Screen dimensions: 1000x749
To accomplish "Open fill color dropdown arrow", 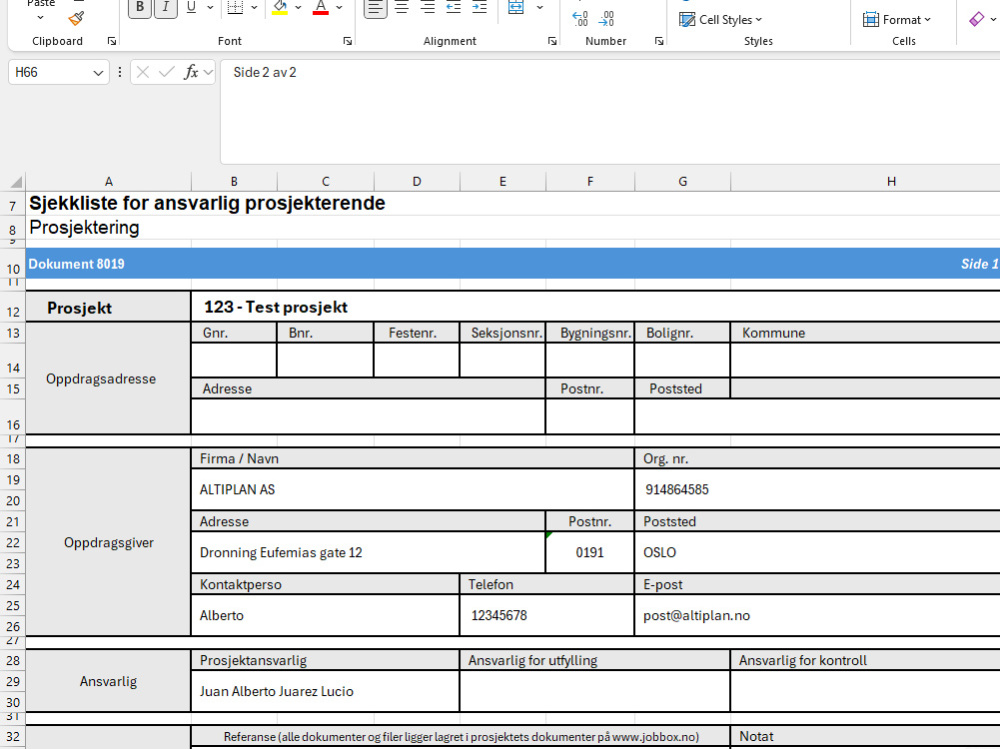I will pyautogui.click(x=298, y=8).
